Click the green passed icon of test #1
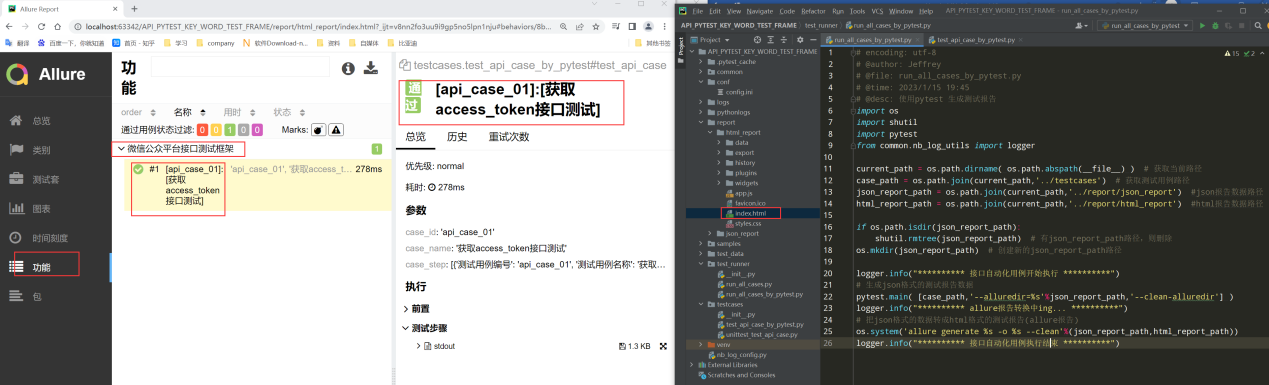 point(139,169)
